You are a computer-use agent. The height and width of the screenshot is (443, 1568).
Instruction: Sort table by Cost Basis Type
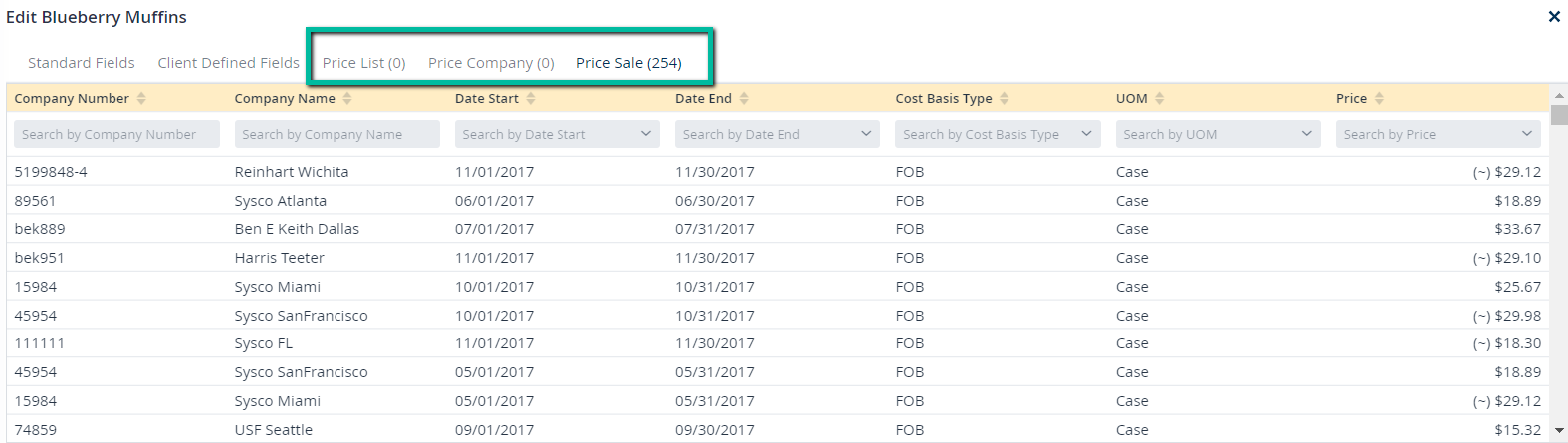[x=1005, y=98]
